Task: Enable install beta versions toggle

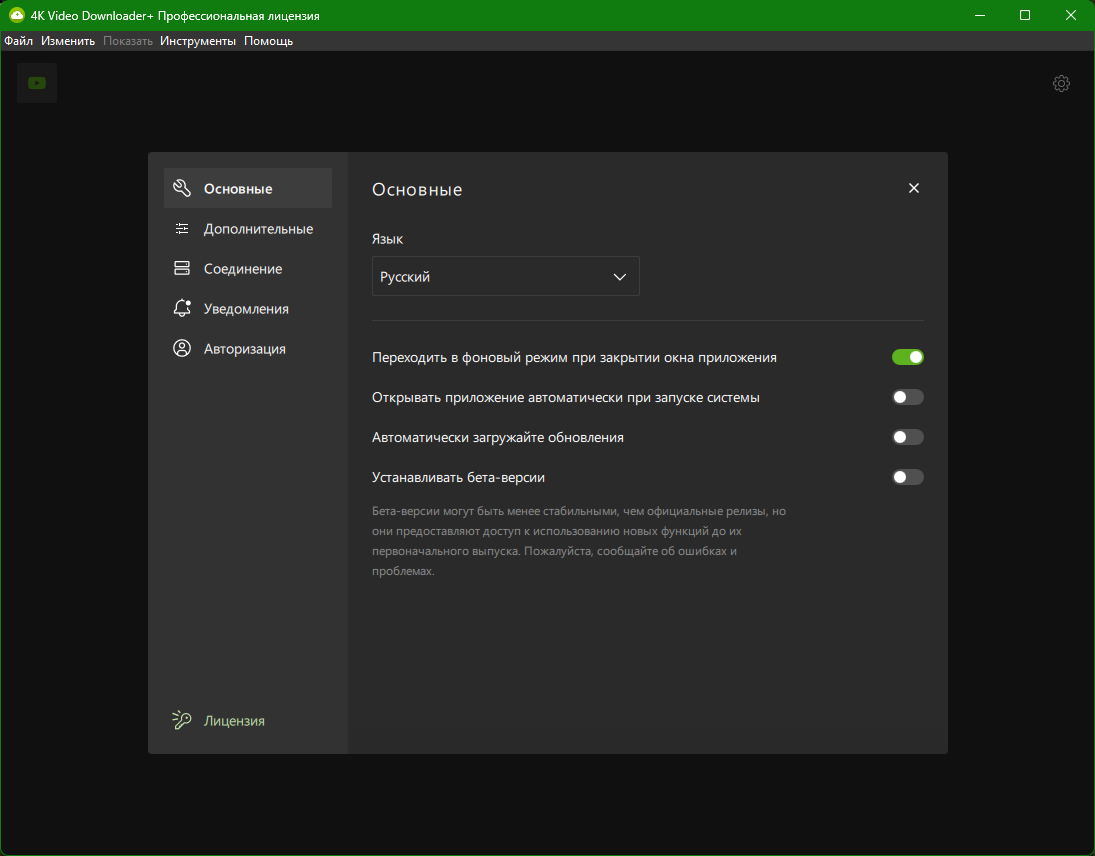Action: tap(907, 477)
